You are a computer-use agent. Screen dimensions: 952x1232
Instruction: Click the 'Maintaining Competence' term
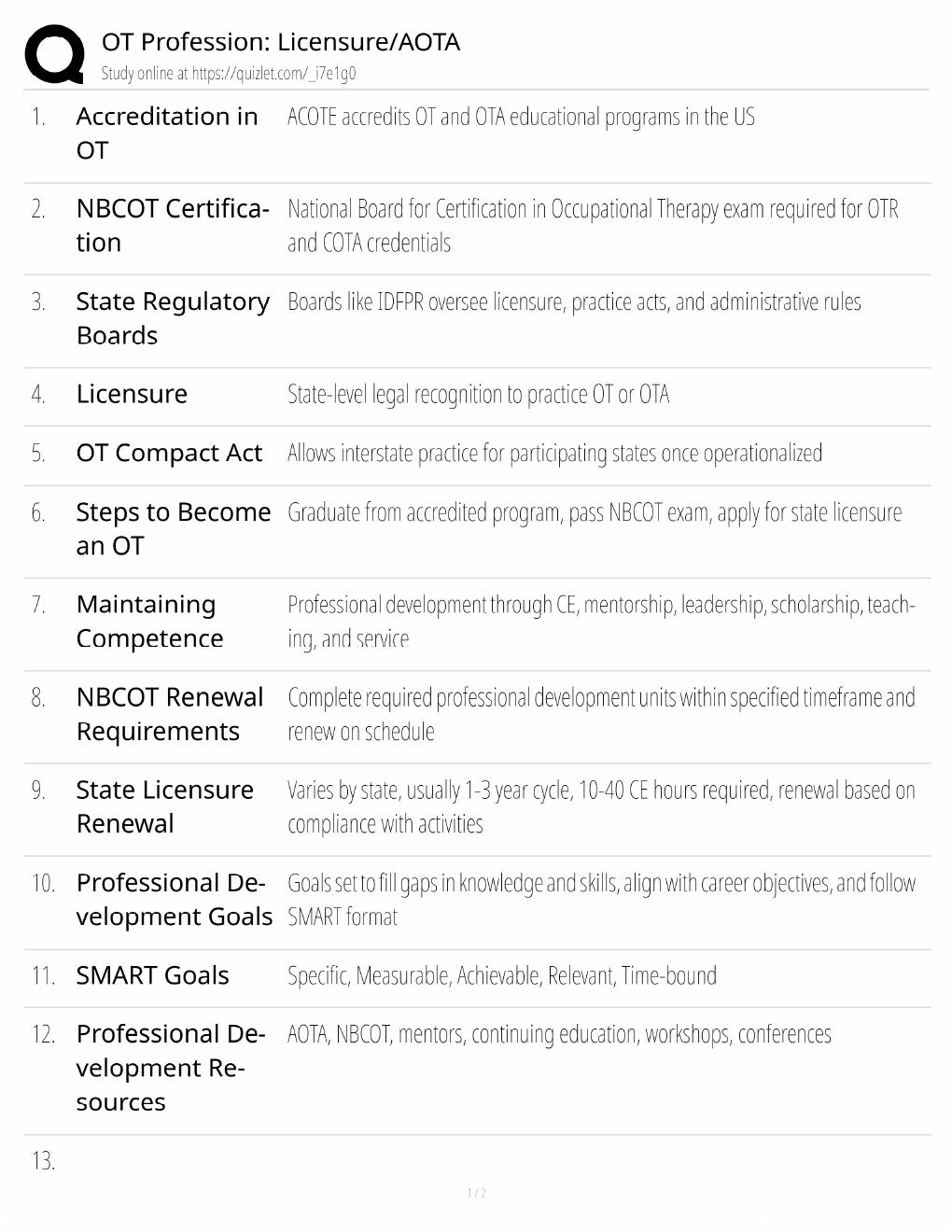[149, 621]
